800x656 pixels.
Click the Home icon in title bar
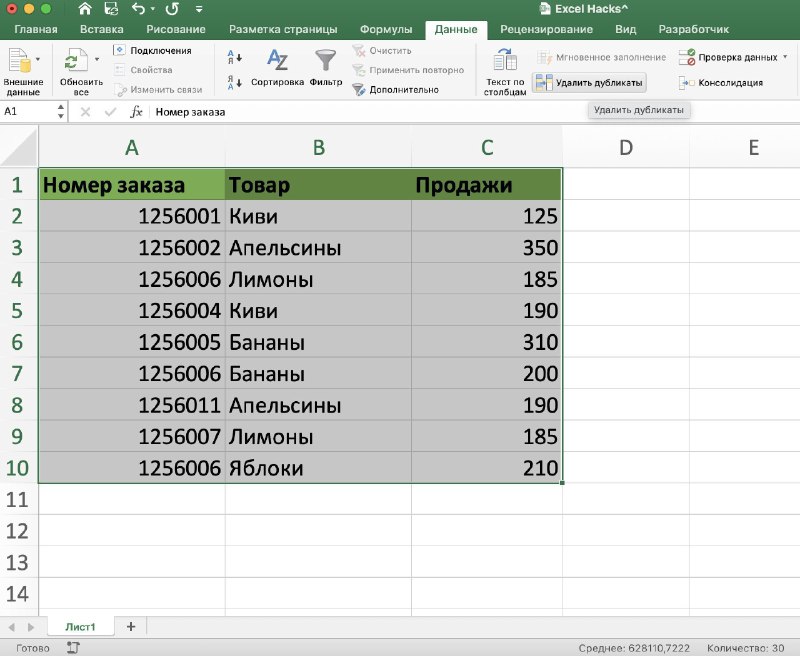[85, 9]
